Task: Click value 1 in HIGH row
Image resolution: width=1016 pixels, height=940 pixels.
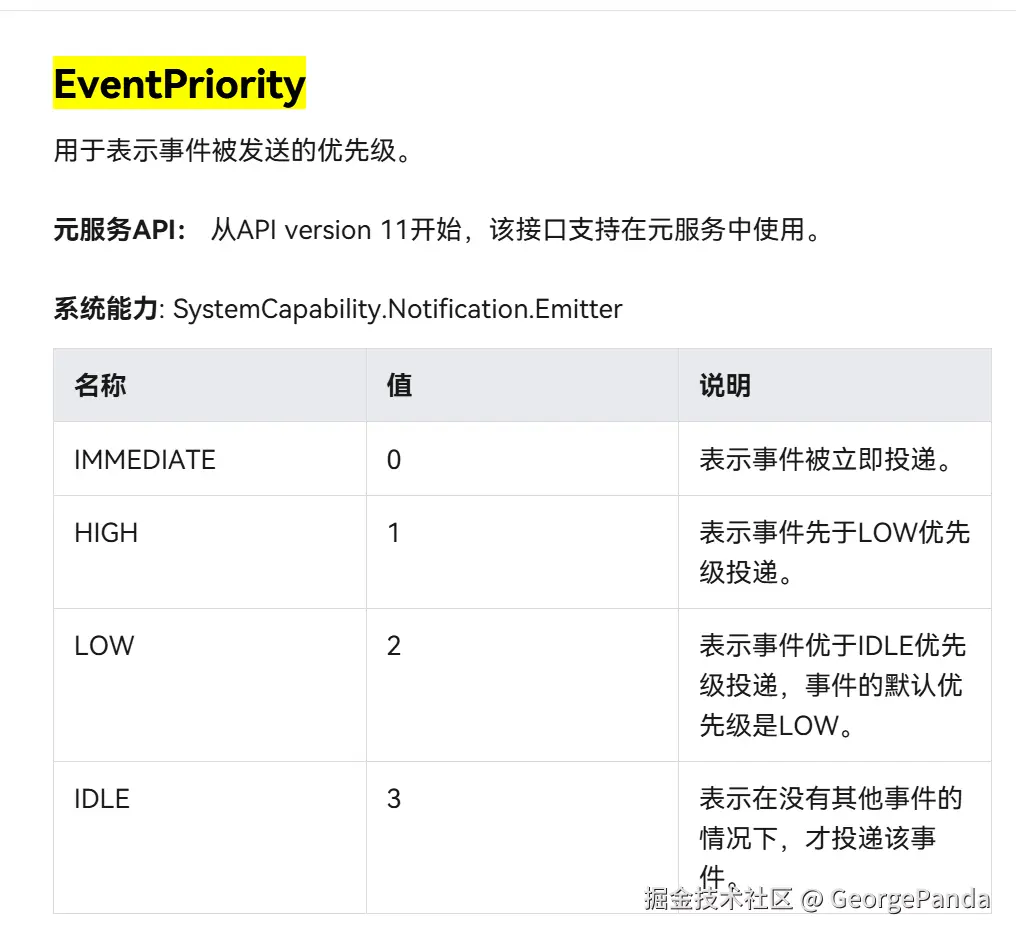Action: pyautogui.click(x=393, y=533)
